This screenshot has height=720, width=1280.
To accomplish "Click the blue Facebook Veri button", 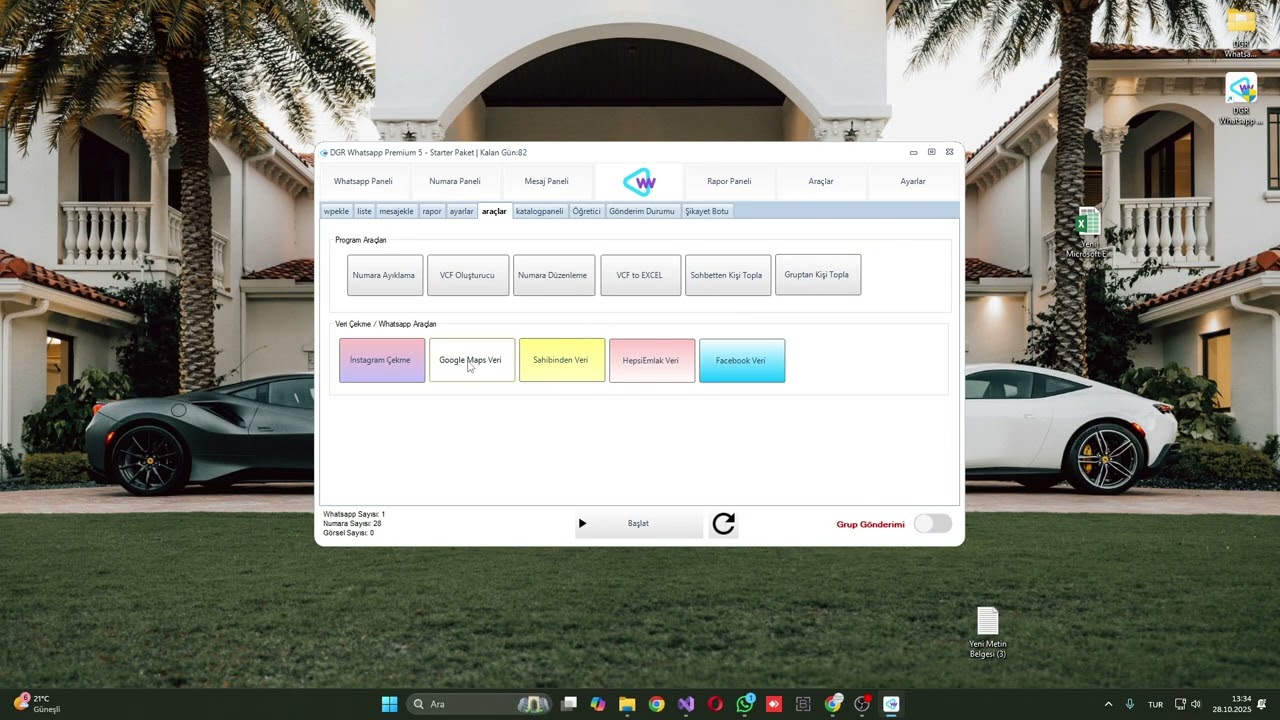I will 741,360.
